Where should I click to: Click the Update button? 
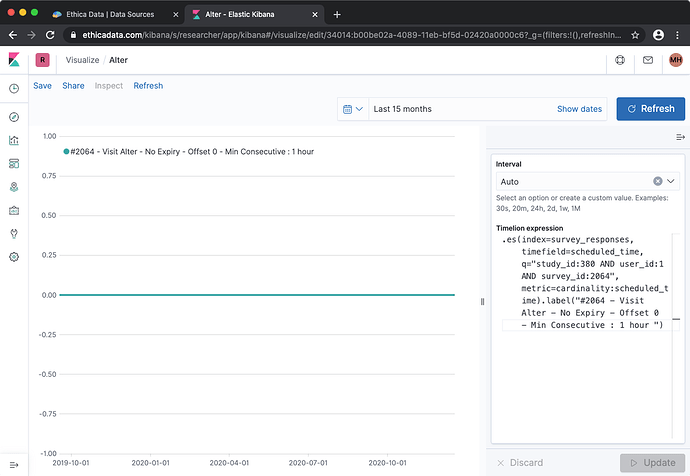[653, 463]
